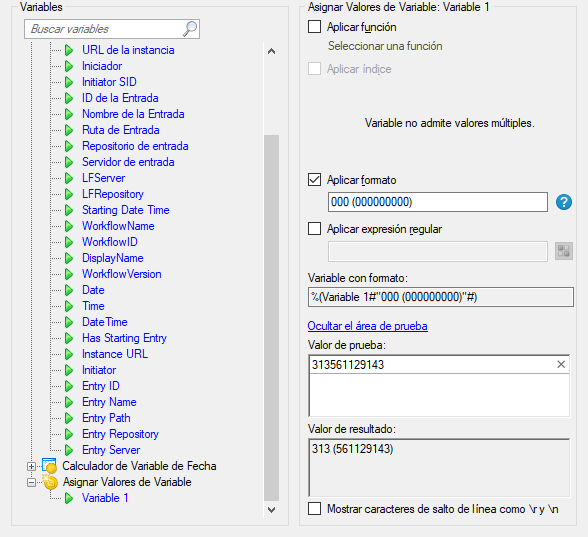Collapse the Asignar Valores de Variable node
Screen dimensions: 588x537
32,482
